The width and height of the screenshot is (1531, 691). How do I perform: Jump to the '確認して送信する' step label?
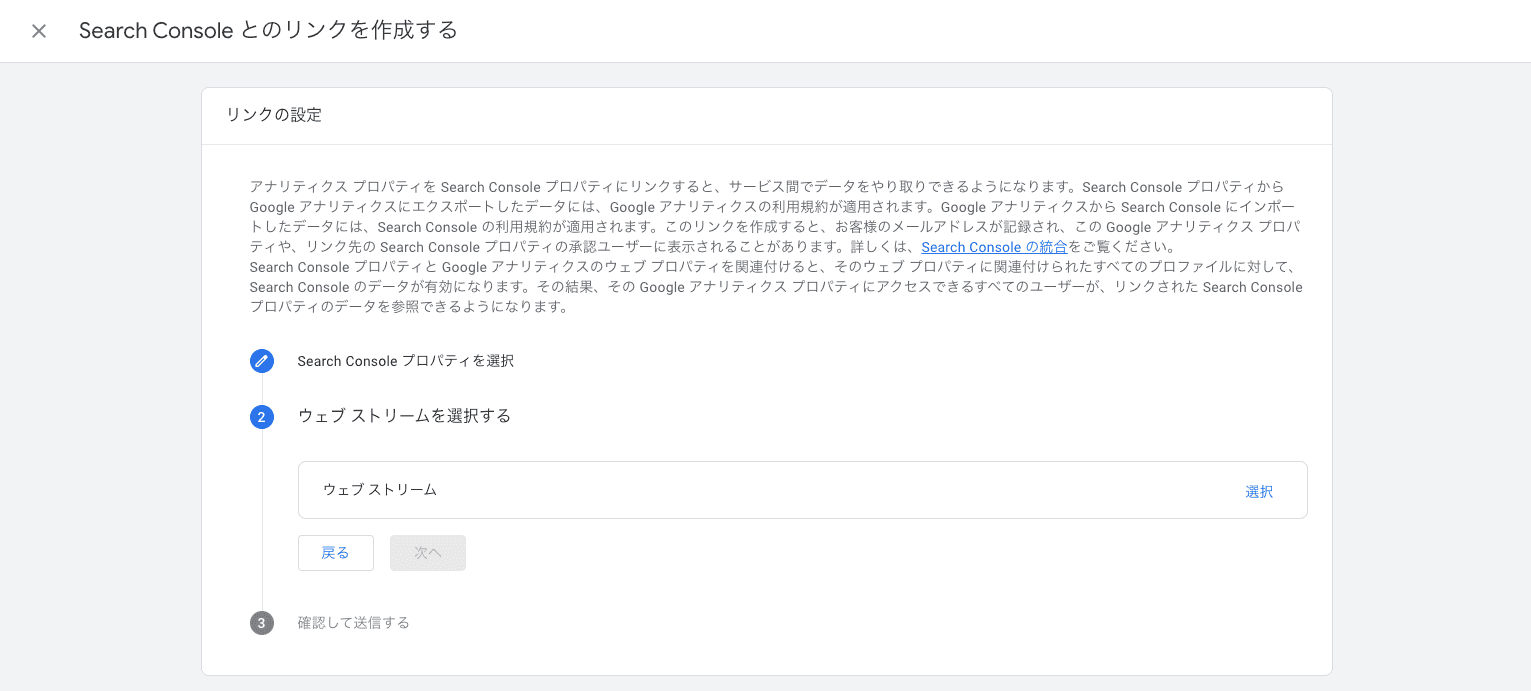(354, 623)
